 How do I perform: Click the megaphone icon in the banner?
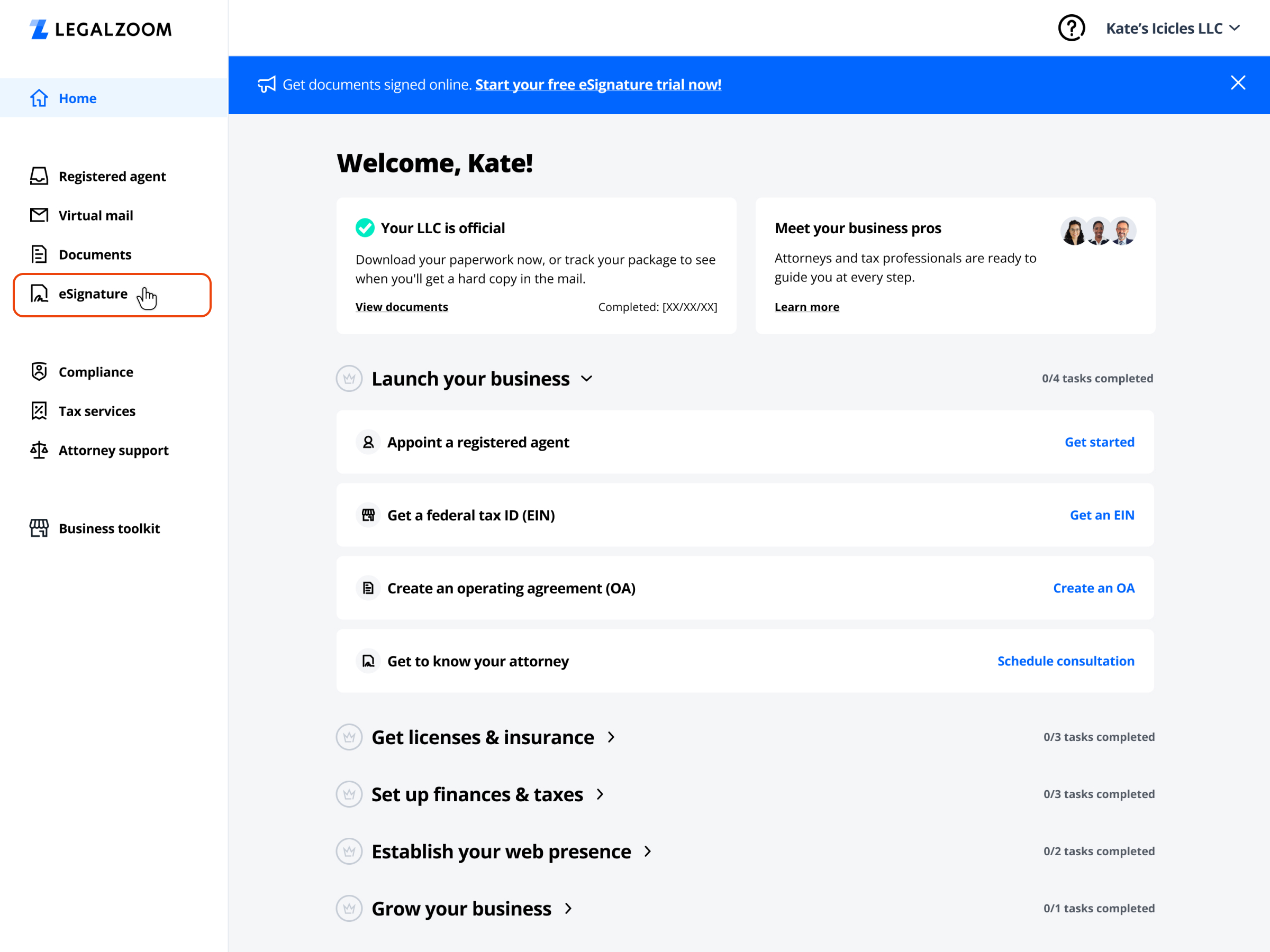coord(266,84)
